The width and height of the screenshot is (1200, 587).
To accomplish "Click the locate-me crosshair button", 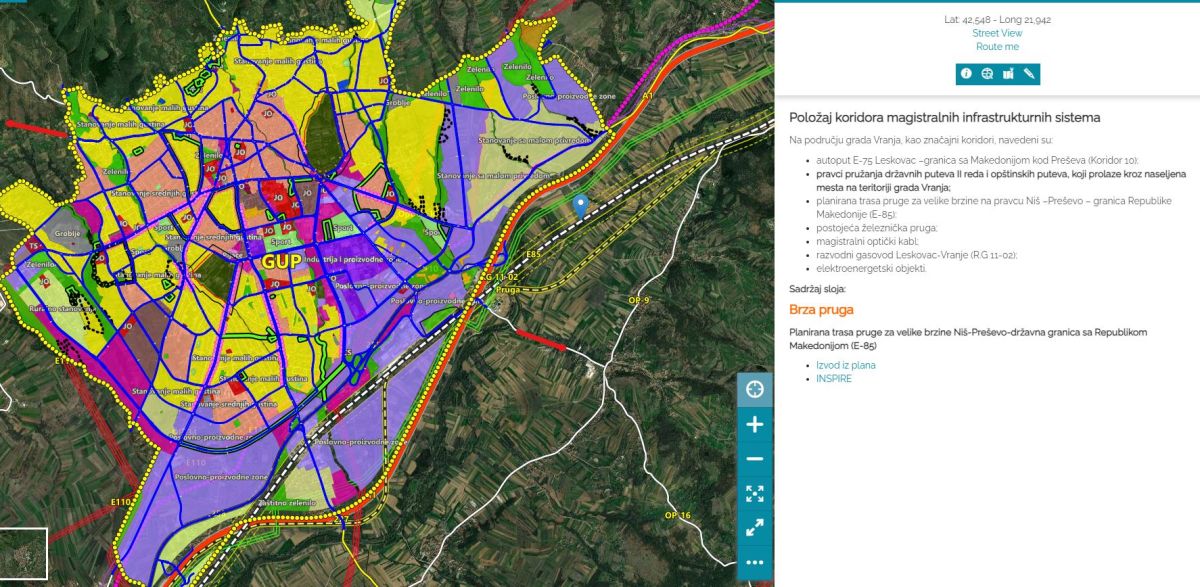I will (x=754, y=389).
